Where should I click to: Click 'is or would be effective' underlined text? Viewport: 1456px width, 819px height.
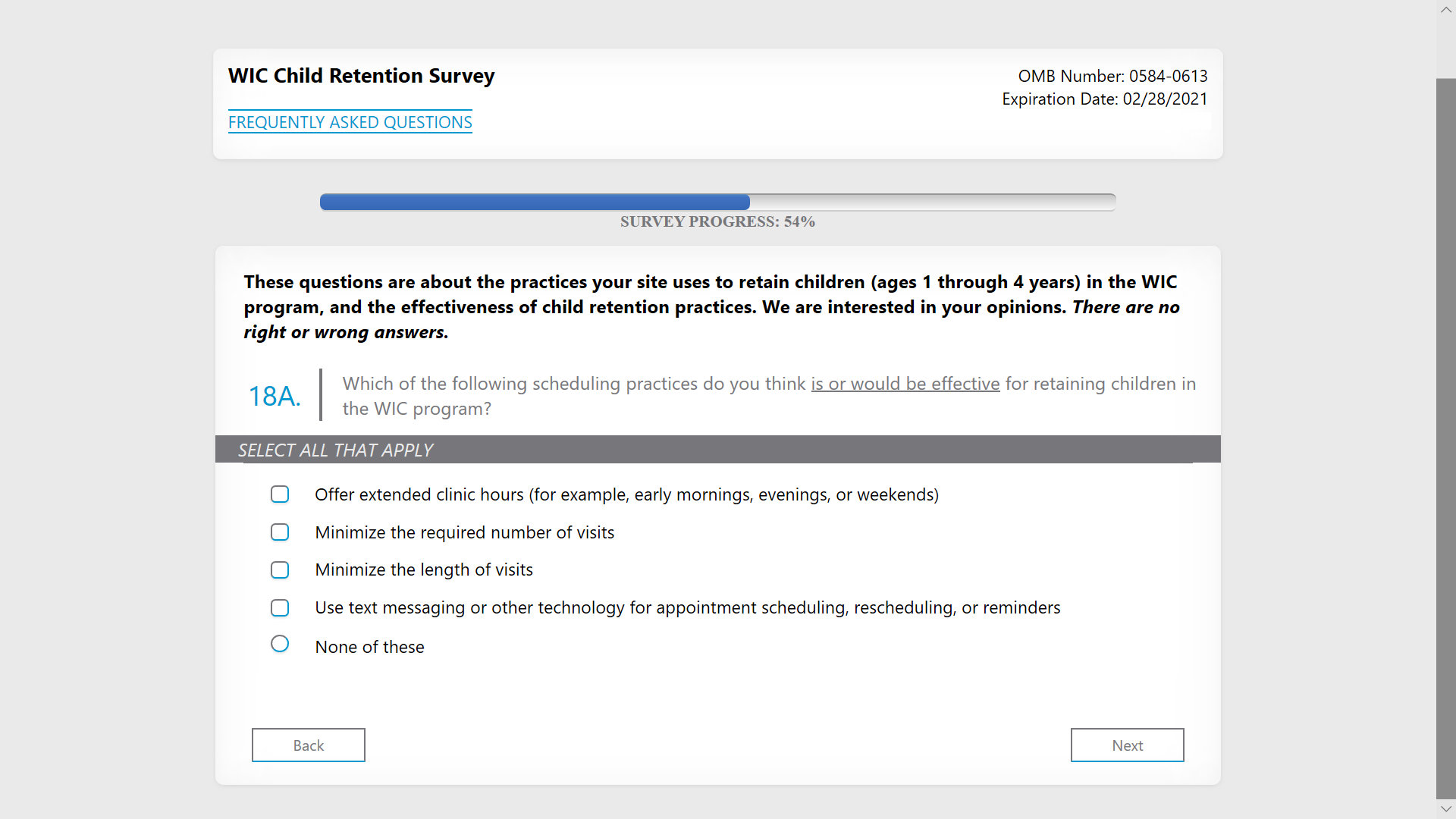[x=905, y=384]
